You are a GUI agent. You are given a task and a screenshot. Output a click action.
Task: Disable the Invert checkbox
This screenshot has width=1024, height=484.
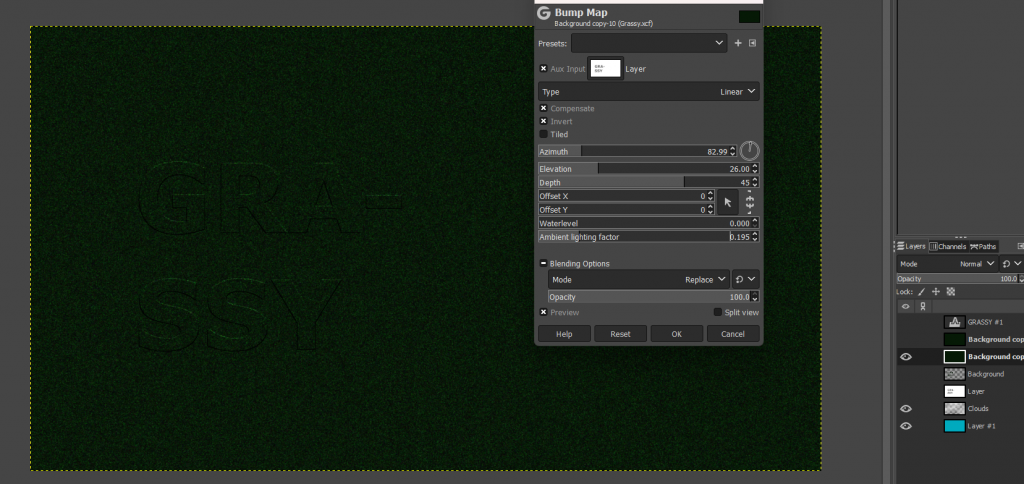(x=543, y=121)
